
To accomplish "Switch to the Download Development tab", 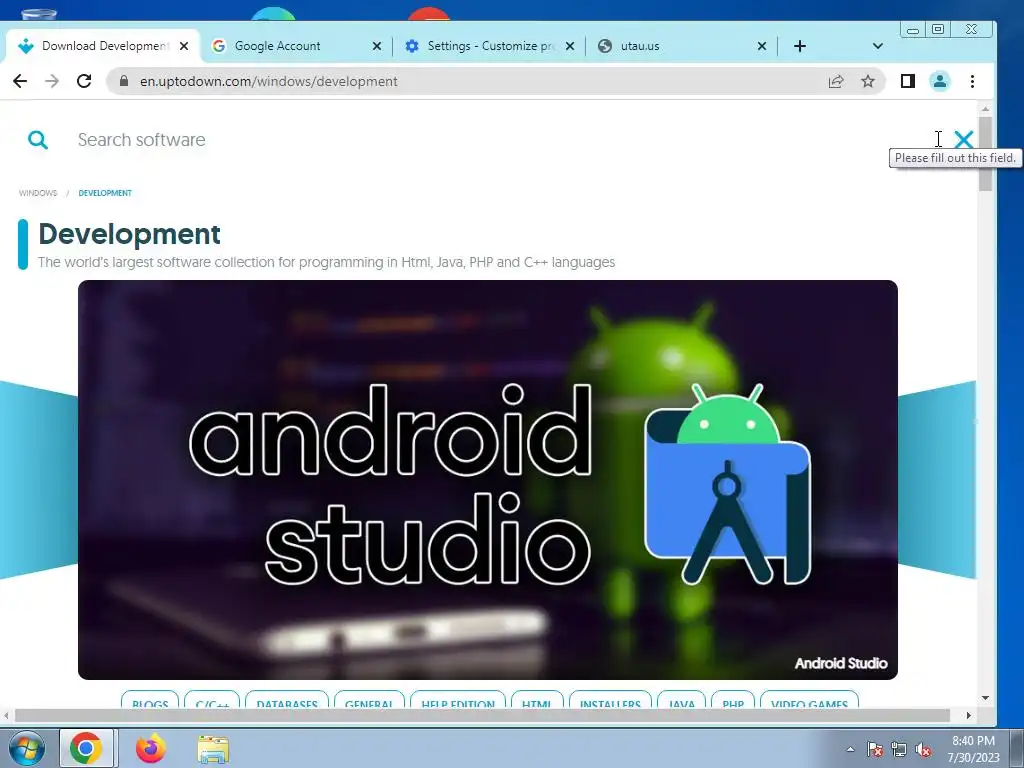I will tap(101, 46).
